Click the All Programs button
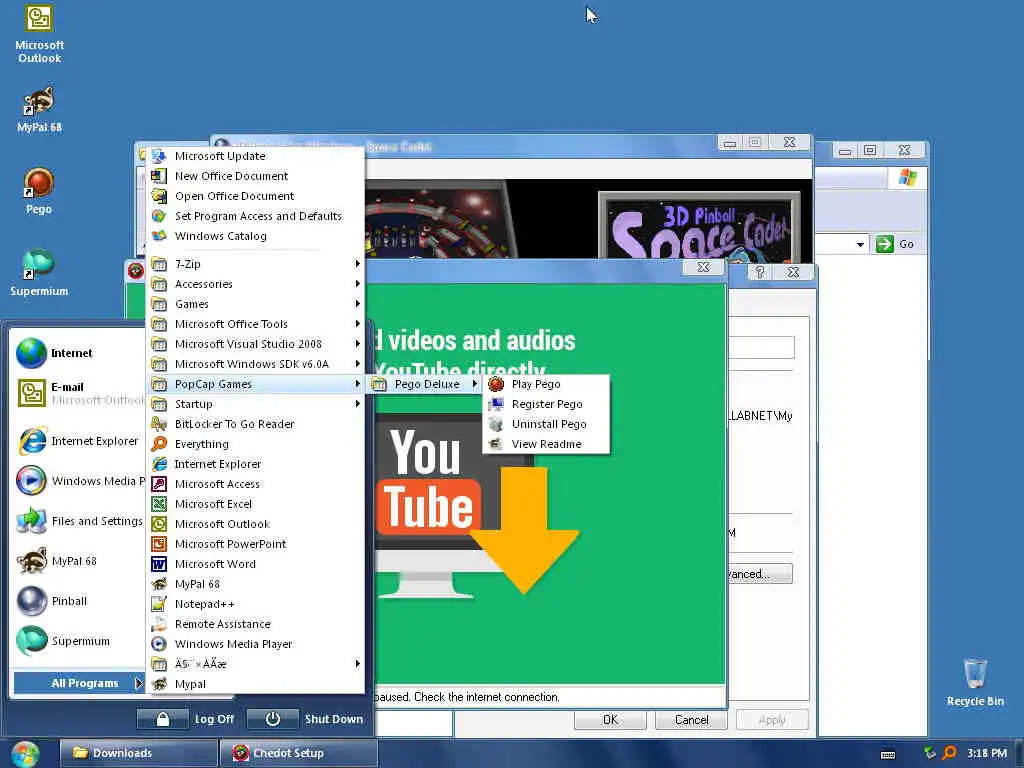1024x768 pixels. pos(79,683)
